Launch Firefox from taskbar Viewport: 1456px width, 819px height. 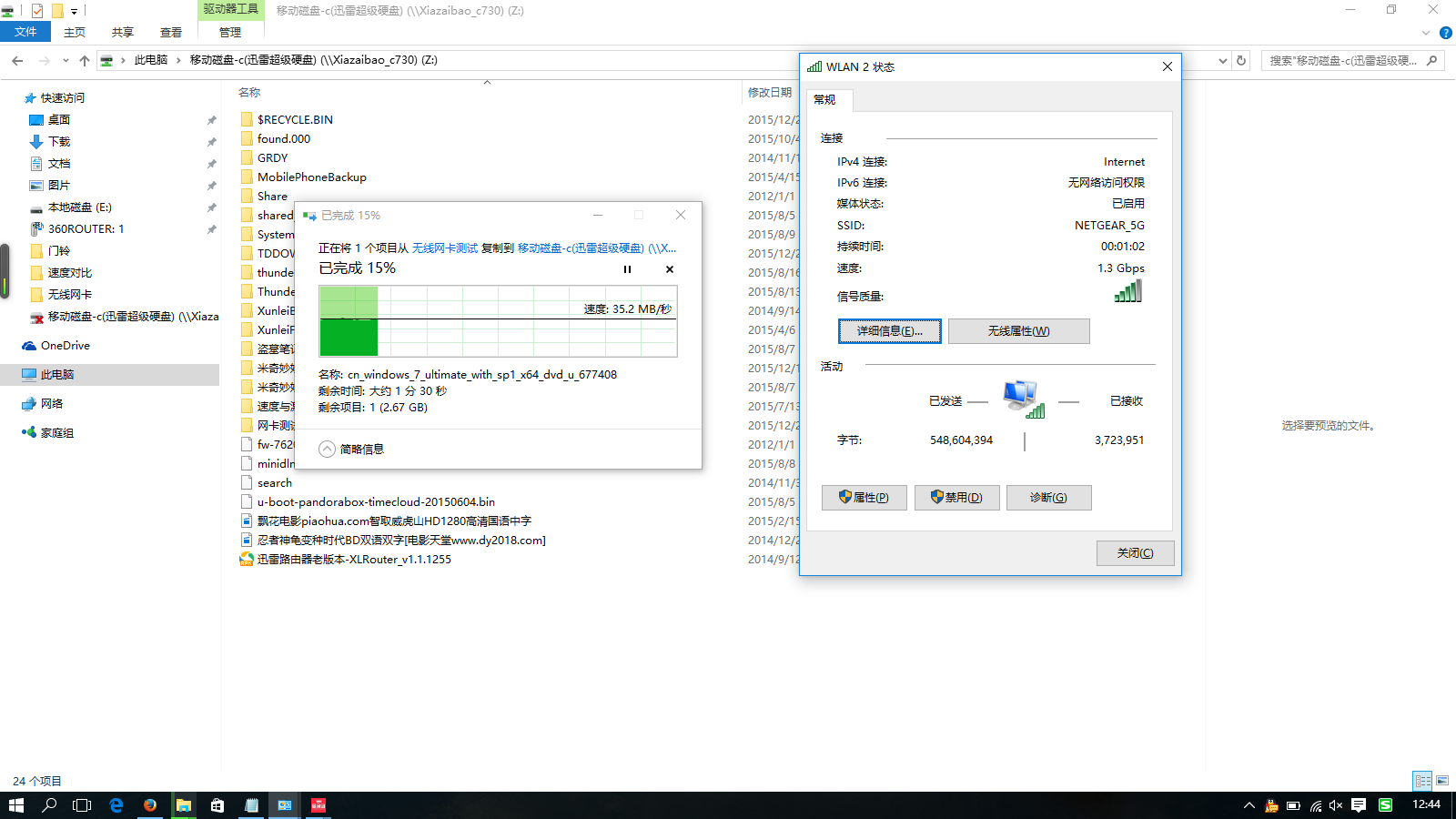150,805
